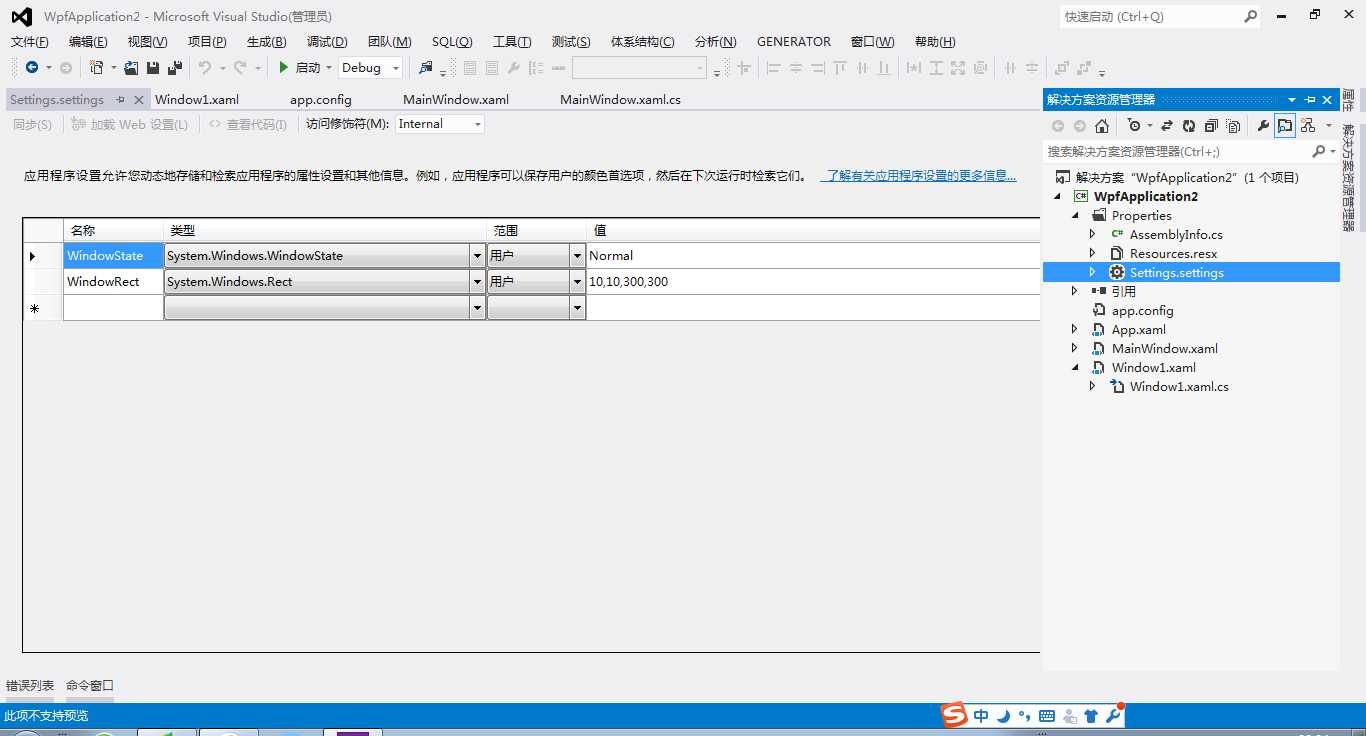Start debugging with the green play button
The image size is (1366, 736).
point(284,68)
